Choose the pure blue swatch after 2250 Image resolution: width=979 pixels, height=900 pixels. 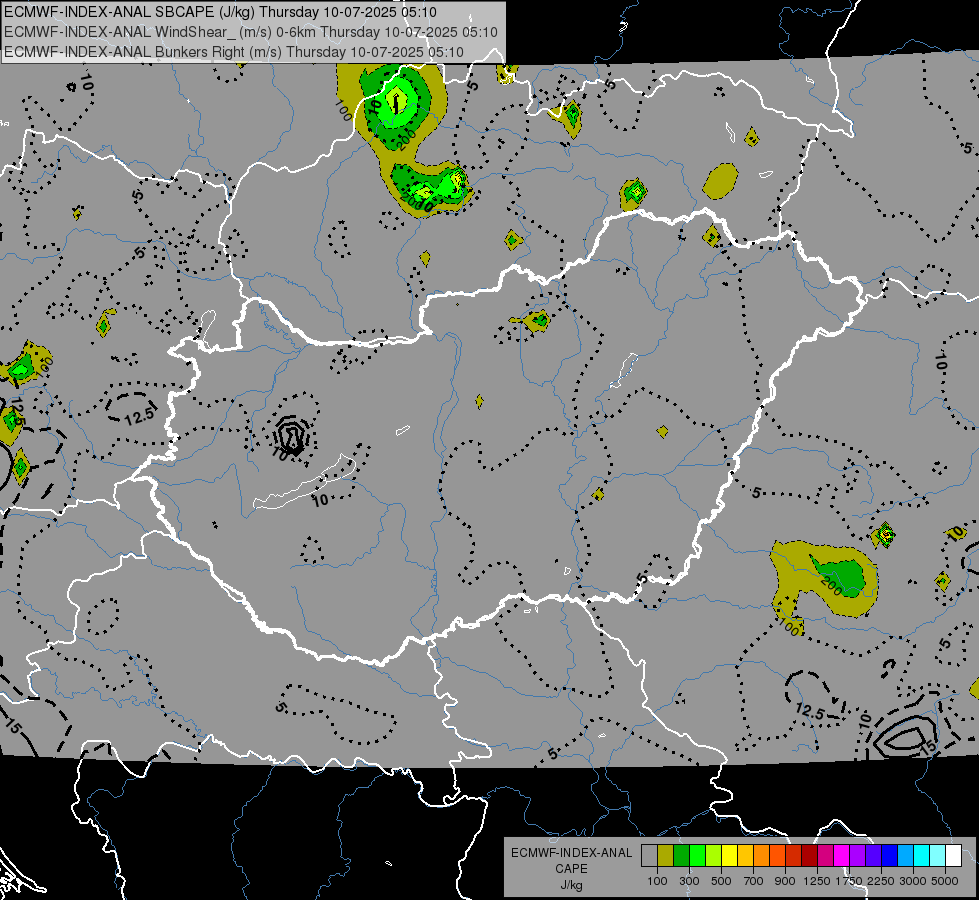[x=890, y=856]
